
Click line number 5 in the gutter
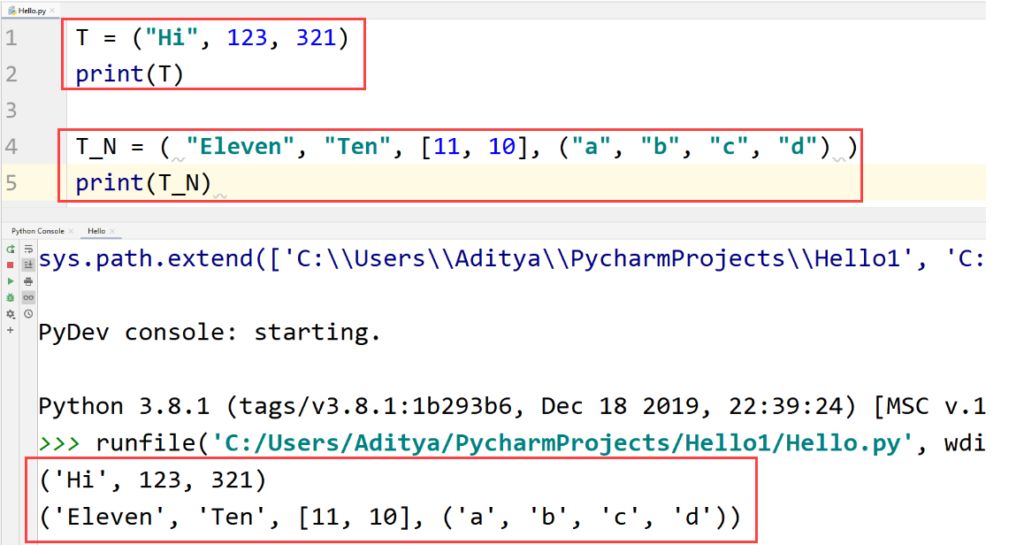point(11,183)
